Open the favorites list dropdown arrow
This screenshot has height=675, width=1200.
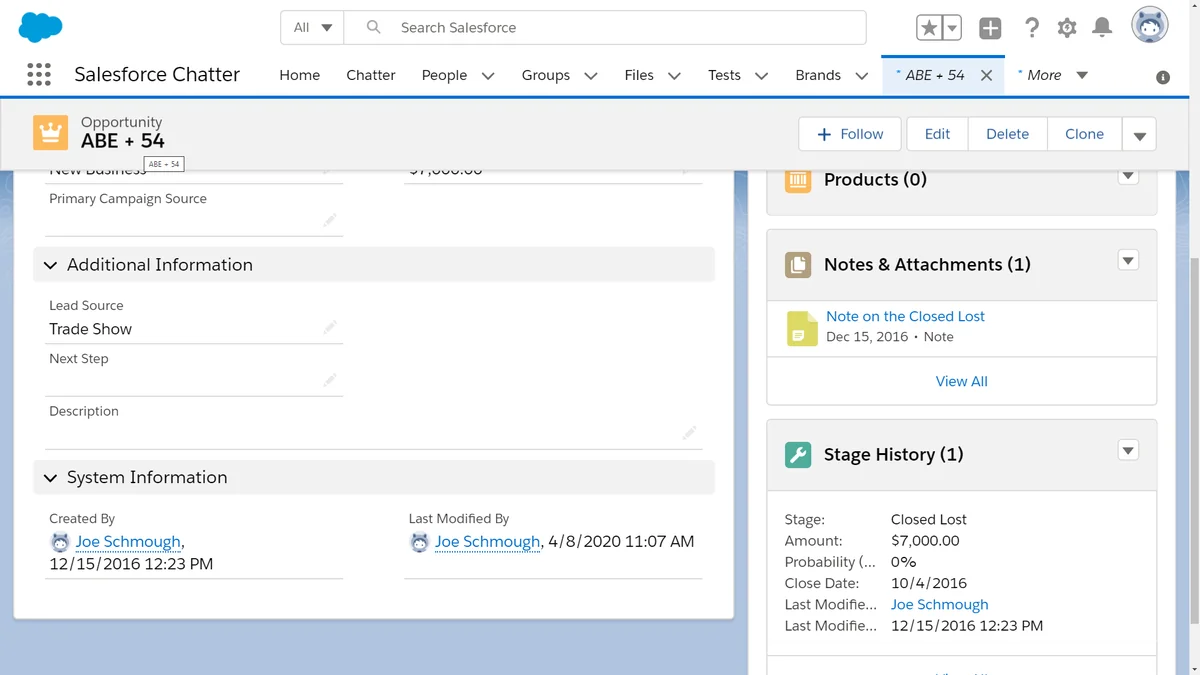click(952, 28)
